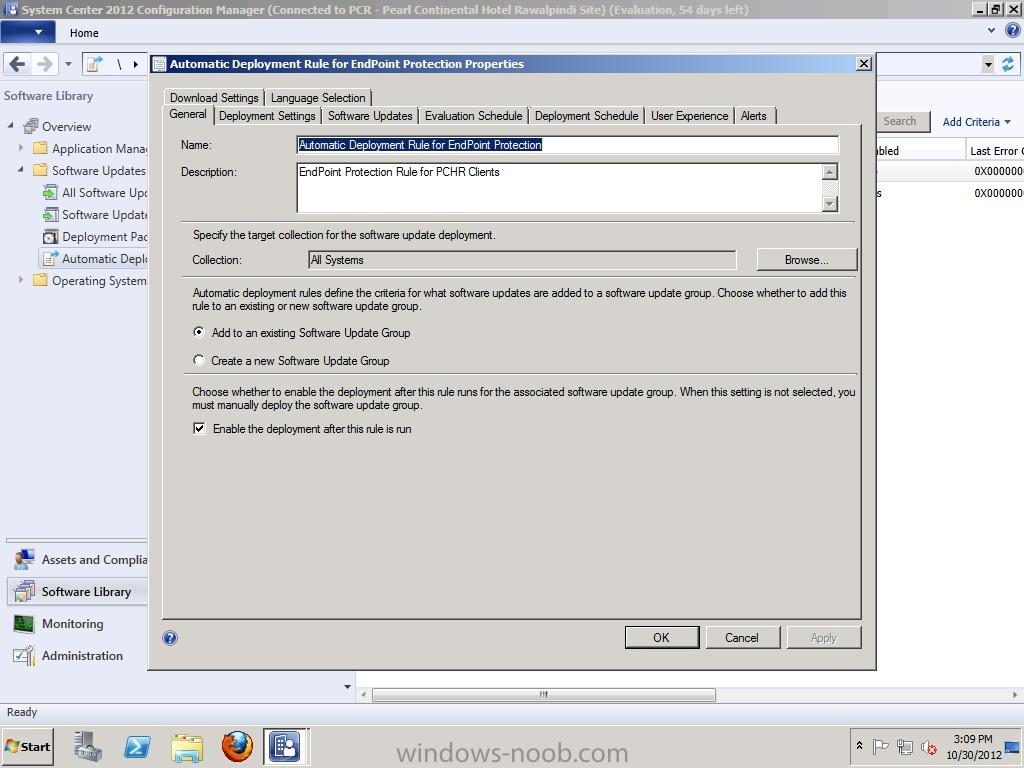This screenshot has width=1024, height=768.
Task: Open the Software Library workspace
Action: coord(78,591)
